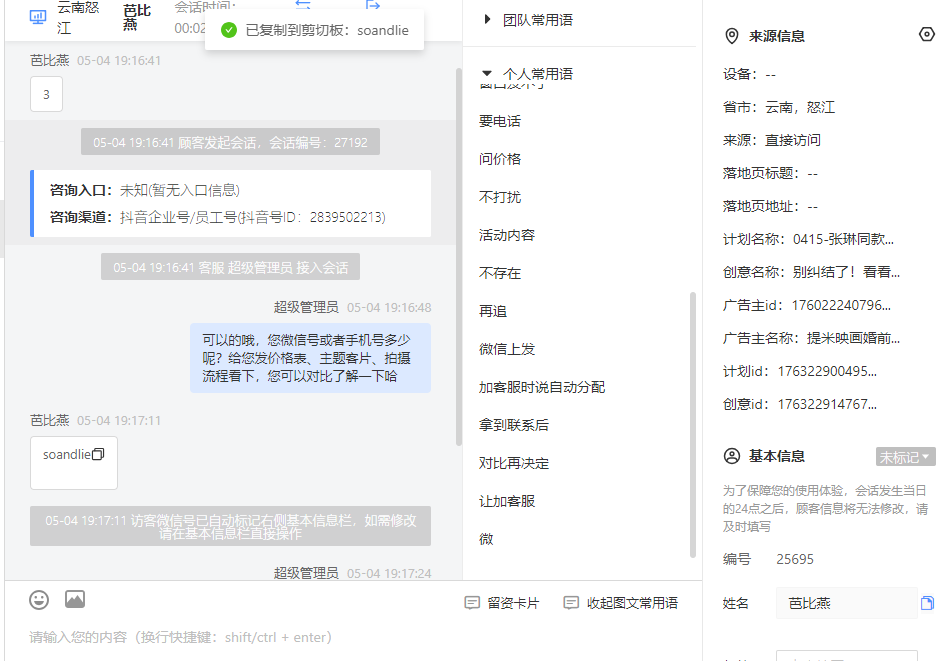Click the 姓名 field containing 芭比燕

click(x=846, y=603)
